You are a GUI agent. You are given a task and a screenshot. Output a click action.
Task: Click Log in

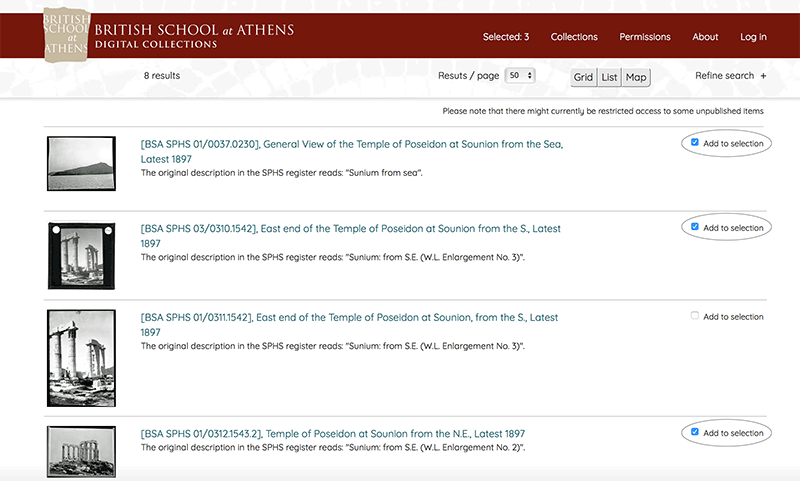(x=753, y=37)
